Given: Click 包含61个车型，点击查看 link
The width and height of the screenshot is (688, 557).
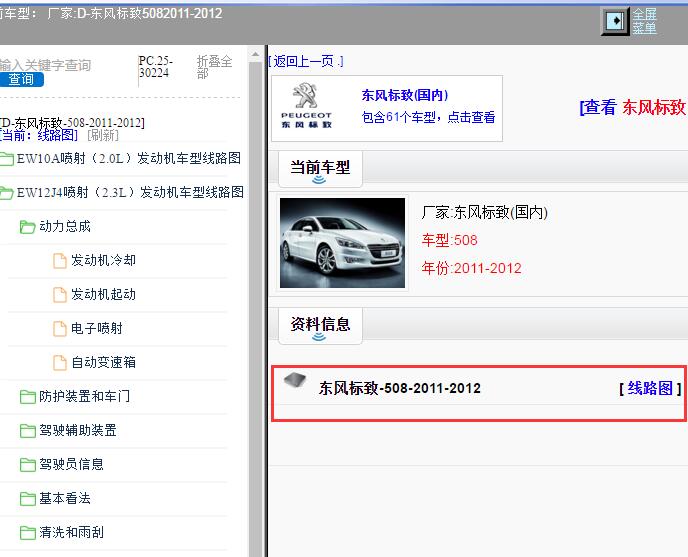Looking at the screenshot, I should click(x=428, y=117).
